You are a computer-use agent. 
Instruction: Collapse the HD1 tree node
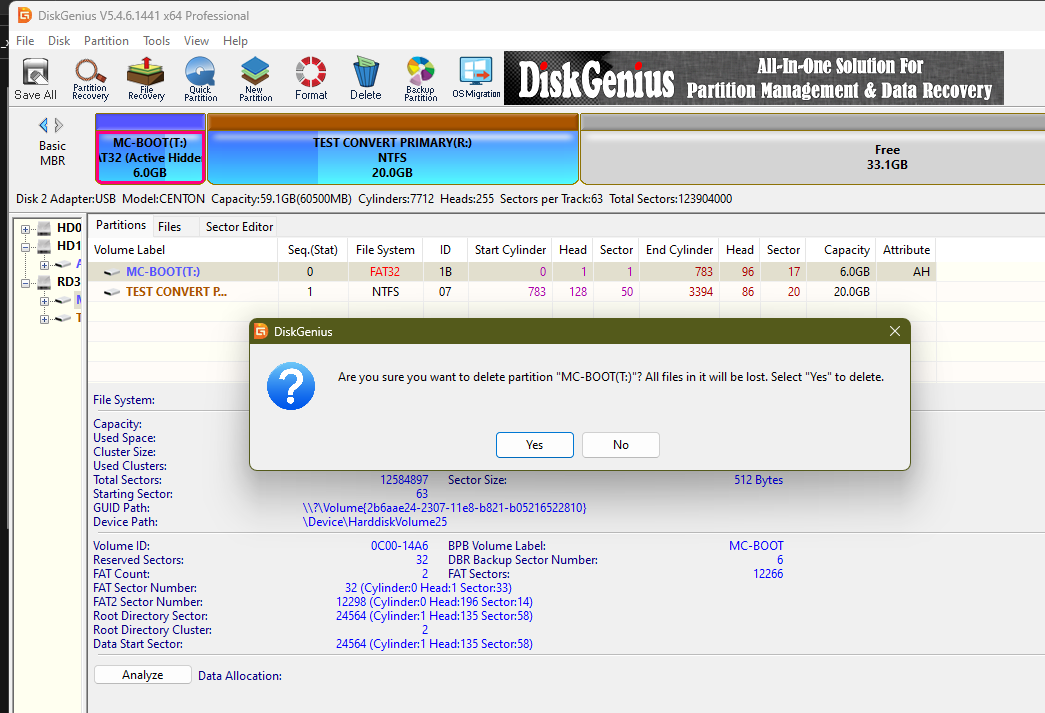coord(25,247)
